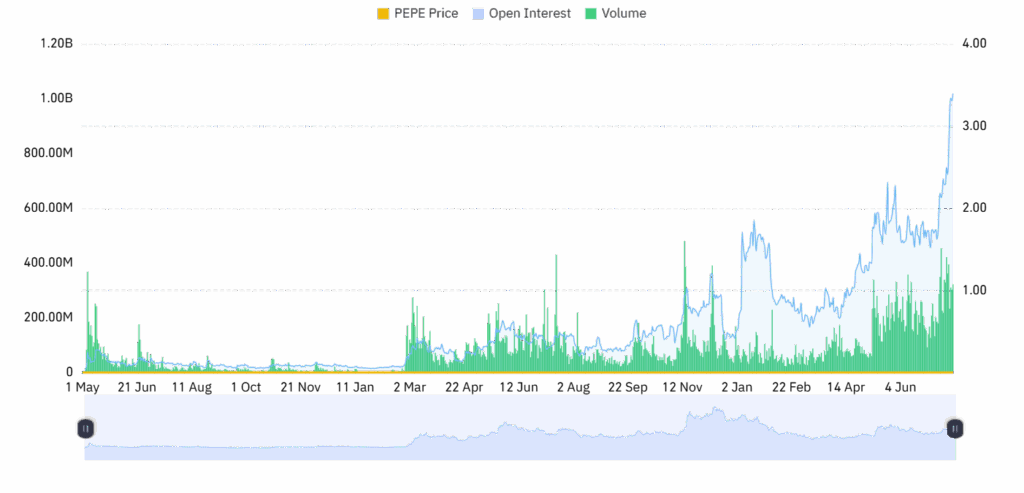Click the 12 Jun date label
This screenshot has width=1024, height=493.
click(519, 388)
